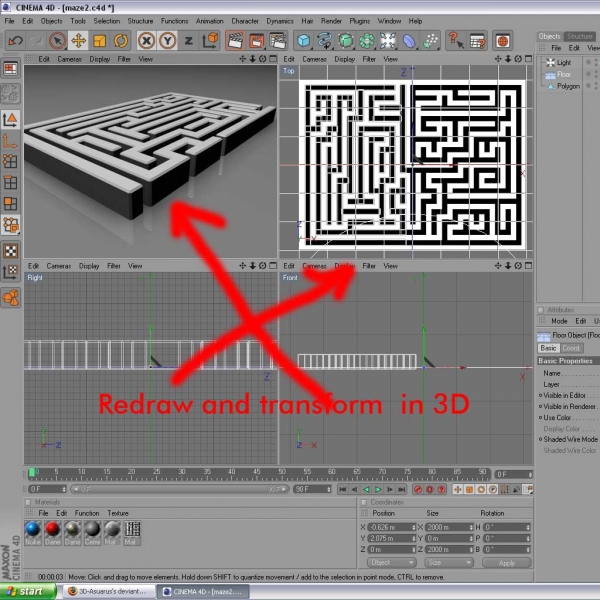Switch to the Structure tab
The image size is (600, 600).
pos(580,36)
